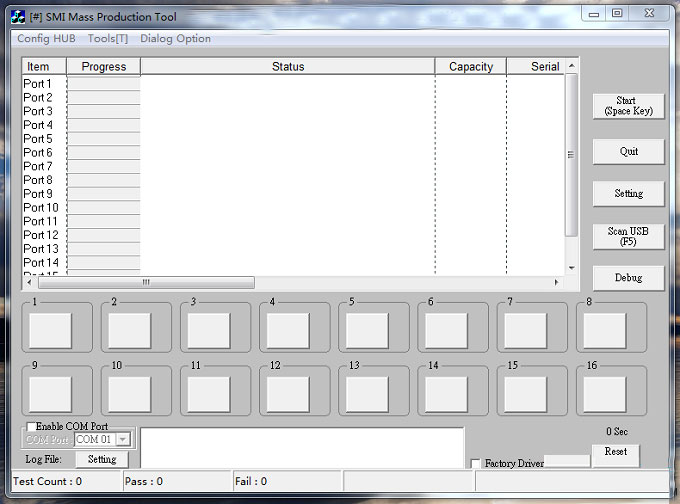Open Setting from the right-side buttons
The height and width of the screenshot is (504, 680).
[628, 193]
